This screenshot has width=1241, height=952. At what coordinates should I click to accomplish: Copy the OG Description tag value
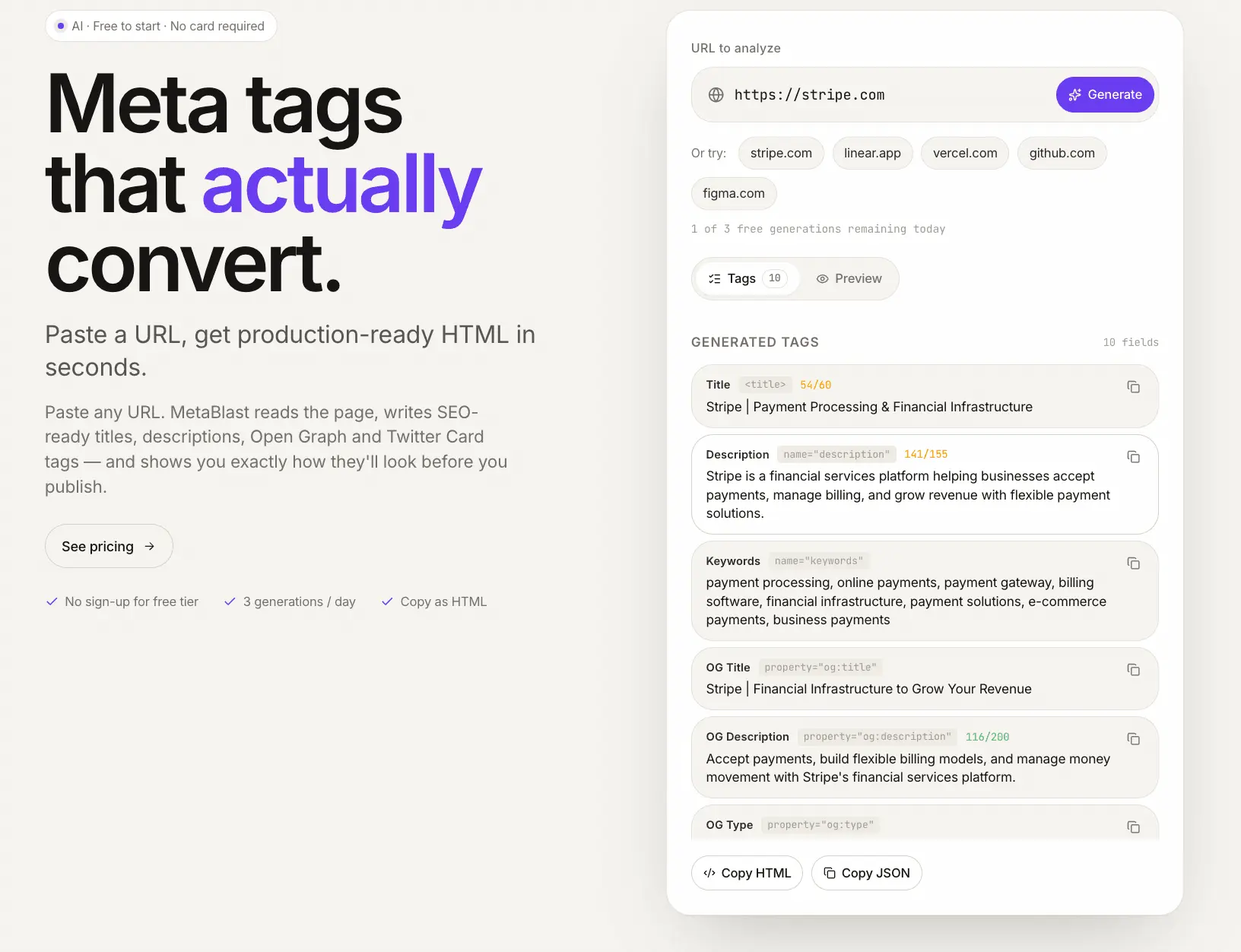pos(1133,739)
